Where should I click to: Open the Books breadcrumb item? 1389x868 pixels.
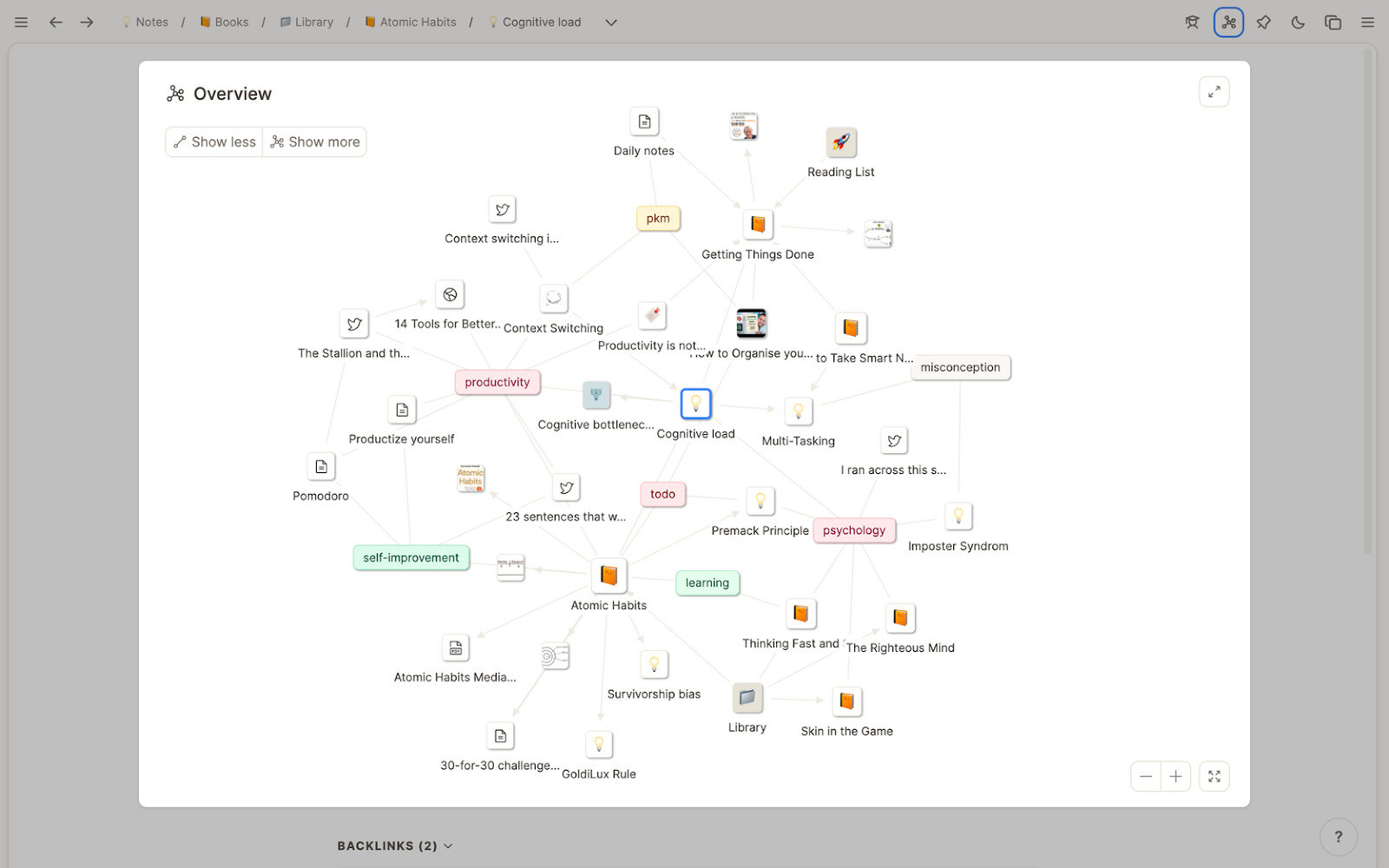[224, 23]
